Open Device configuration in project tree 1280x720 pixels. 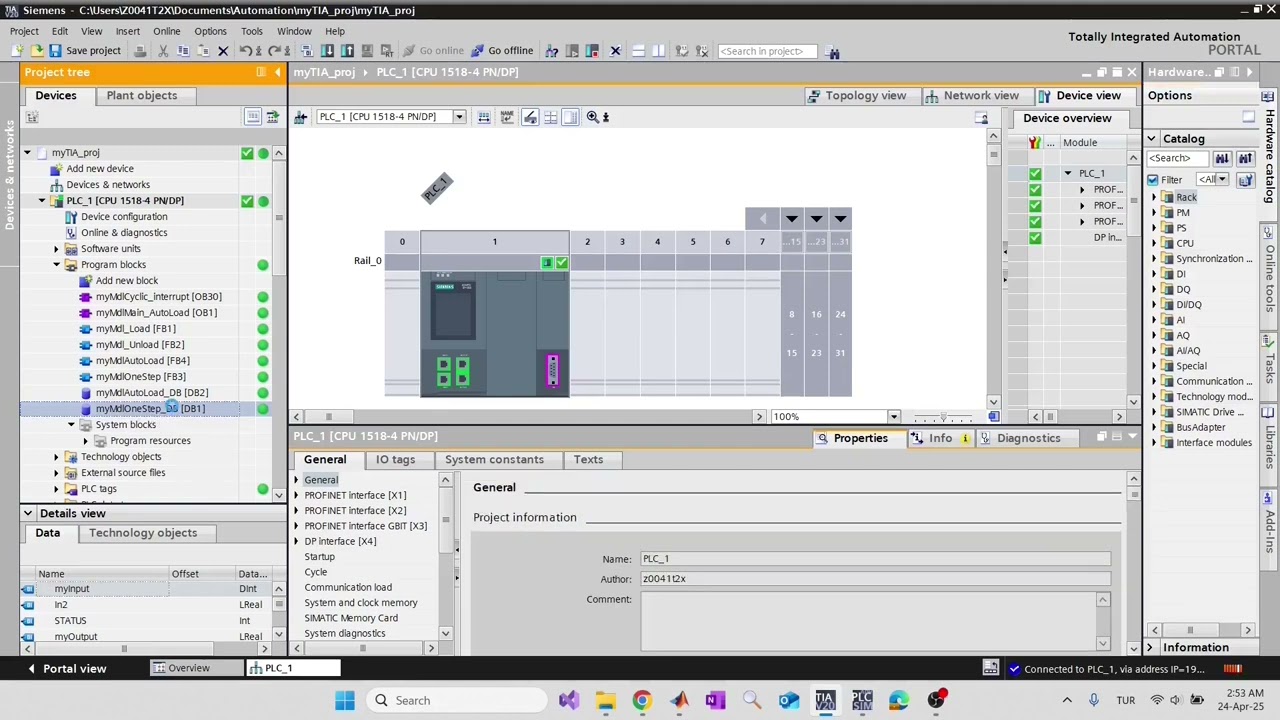[124, 217]
